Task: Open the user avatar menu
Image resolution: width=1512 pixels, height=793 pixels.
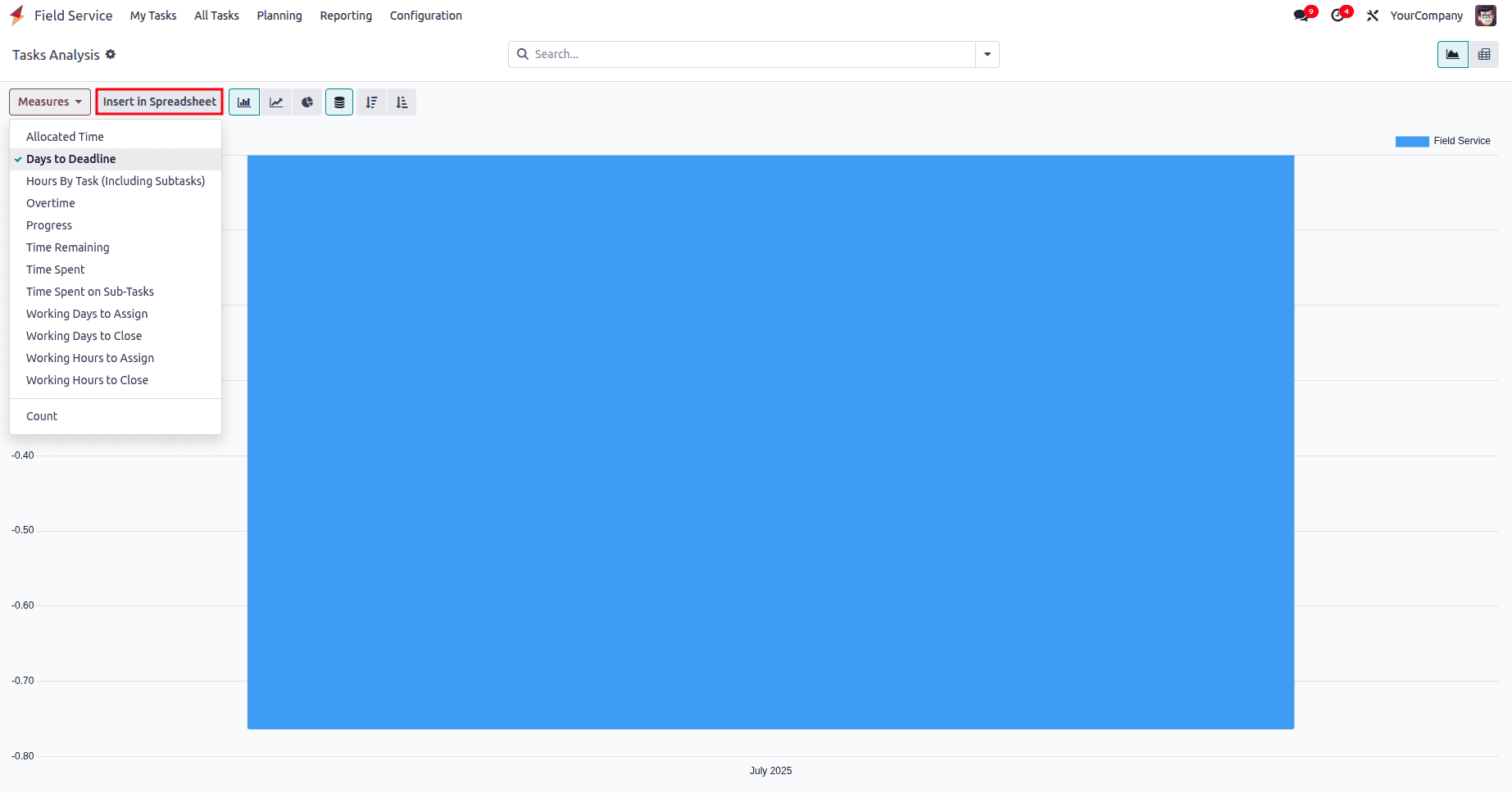Action: point(1486,16)
